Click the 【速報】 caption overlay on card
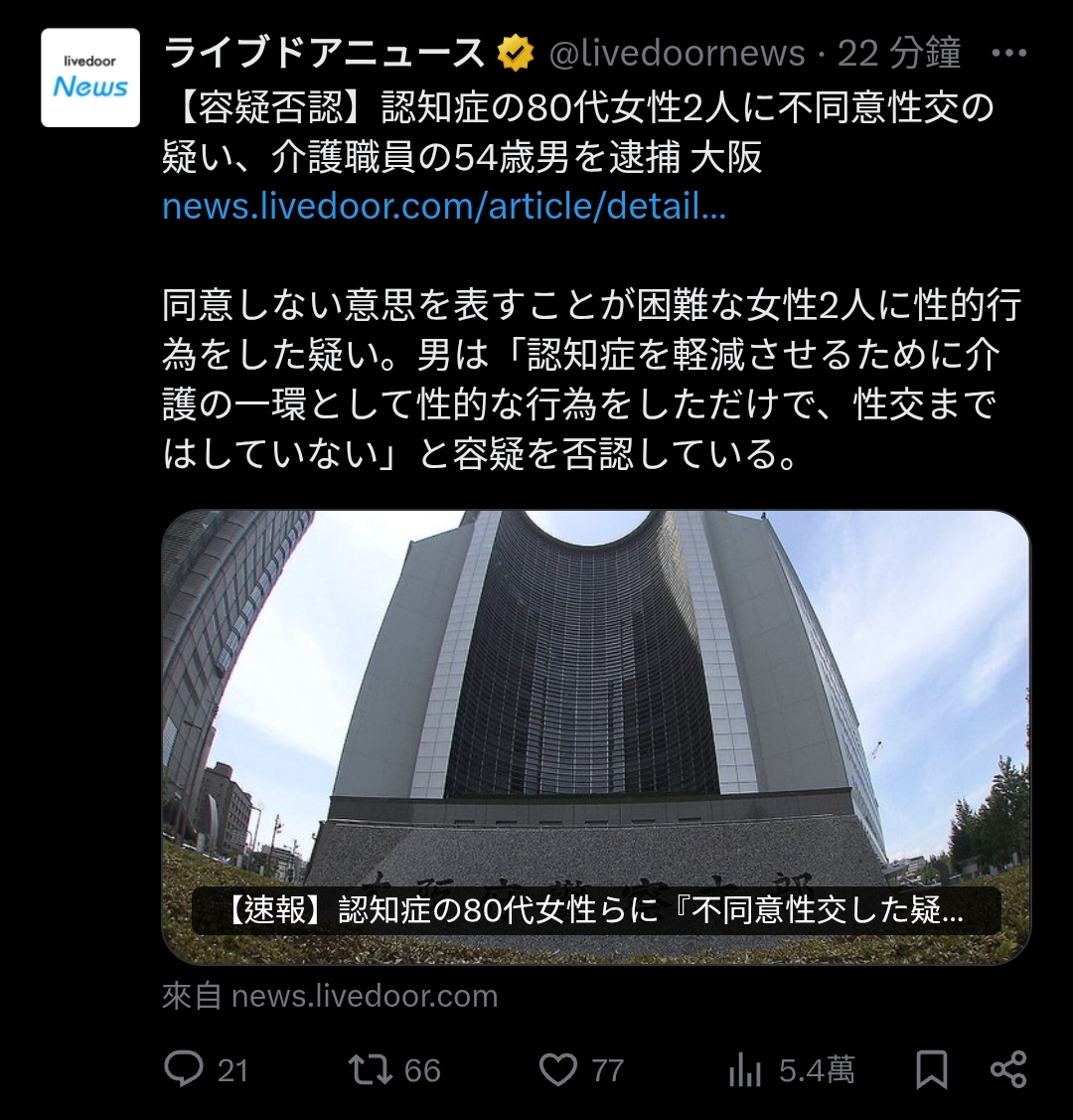1073x1120 pixels. pyautogui.click(x=596, y=910)
